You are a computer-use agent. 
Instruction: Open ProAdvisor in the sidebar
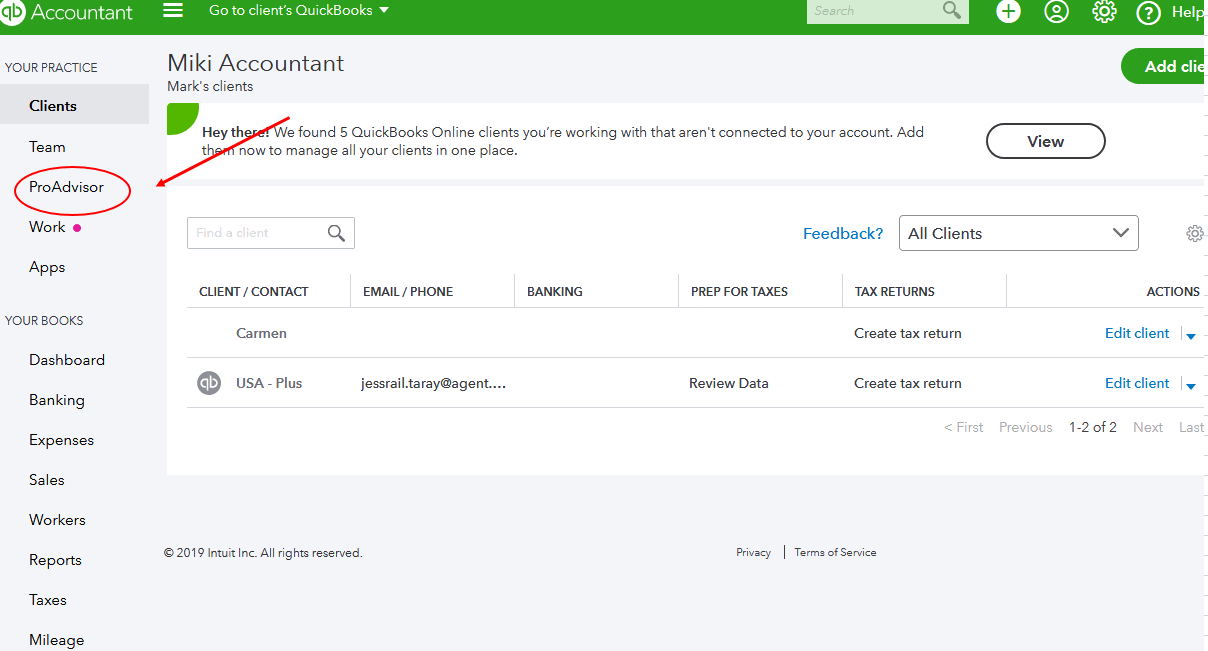(x=66, y=187)
